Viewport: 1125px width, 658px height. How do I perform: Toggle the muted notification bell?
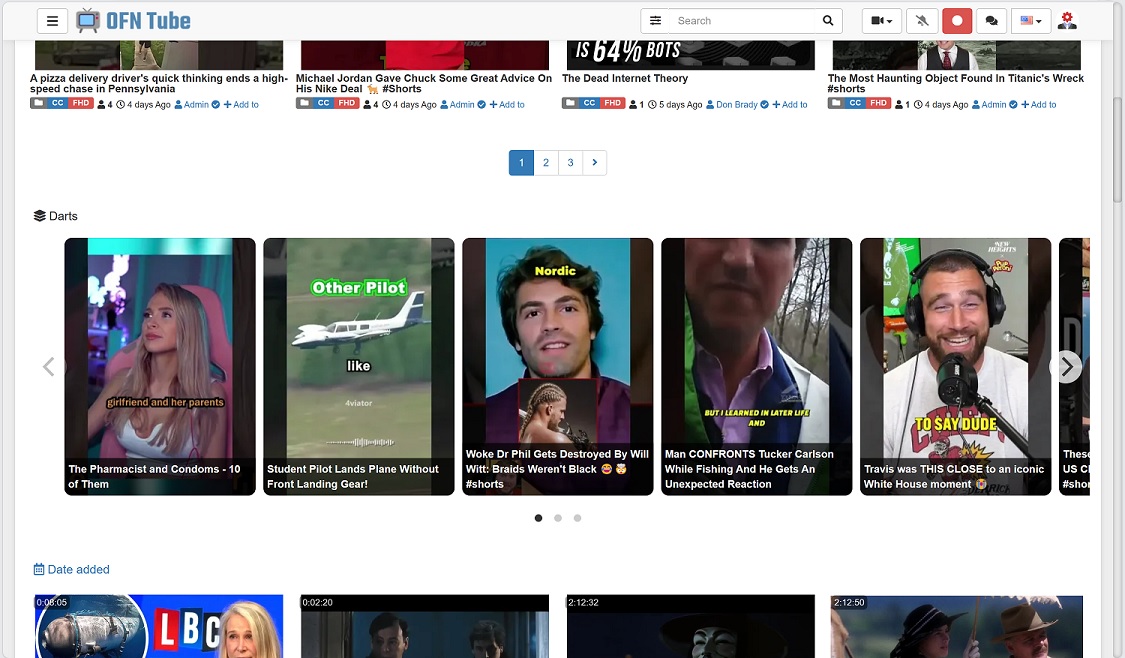pyautogui.click(x=922, y=20)
